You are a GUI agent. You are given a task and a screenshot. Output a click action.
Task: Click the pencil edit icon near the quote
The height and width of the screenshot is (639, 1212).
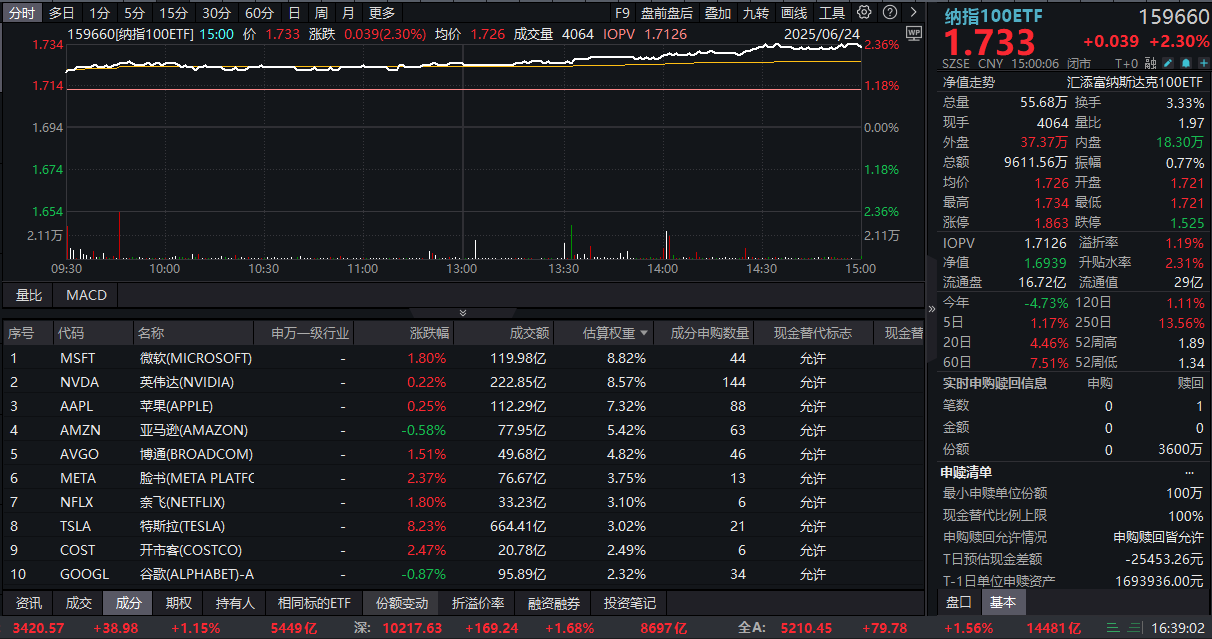coord(1168,62)
